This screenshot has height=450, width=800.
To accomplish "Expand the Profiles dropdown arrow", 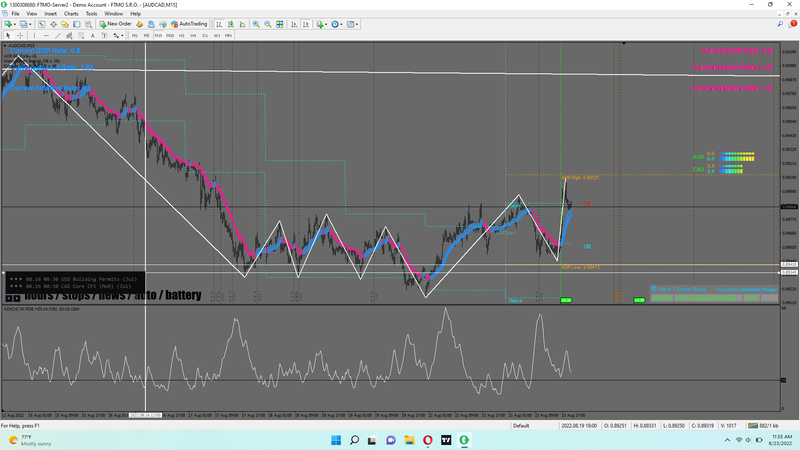I will 30,24.
